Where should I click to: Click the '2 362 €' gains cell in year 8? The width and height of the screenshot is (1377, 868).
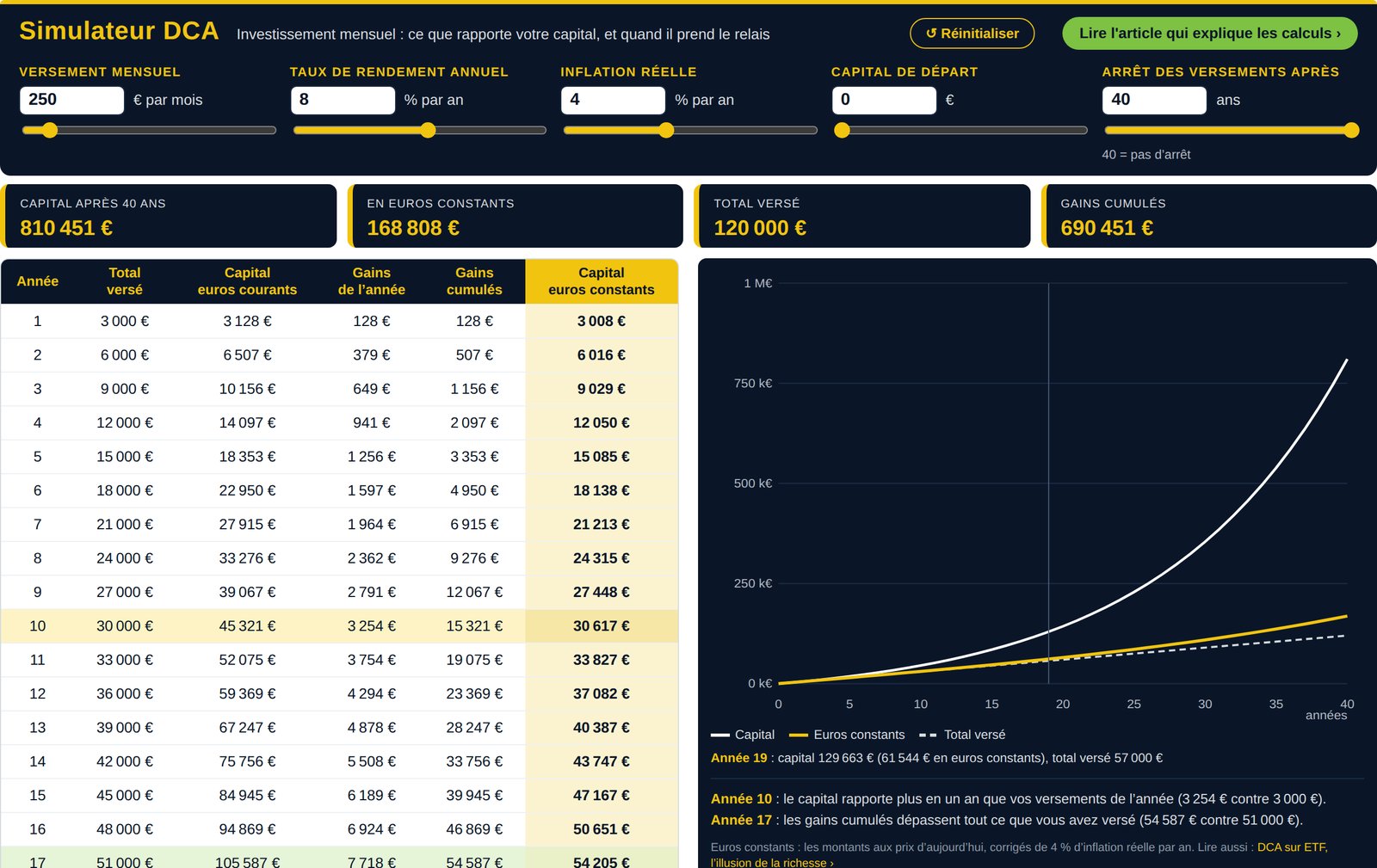click(372, 558)
